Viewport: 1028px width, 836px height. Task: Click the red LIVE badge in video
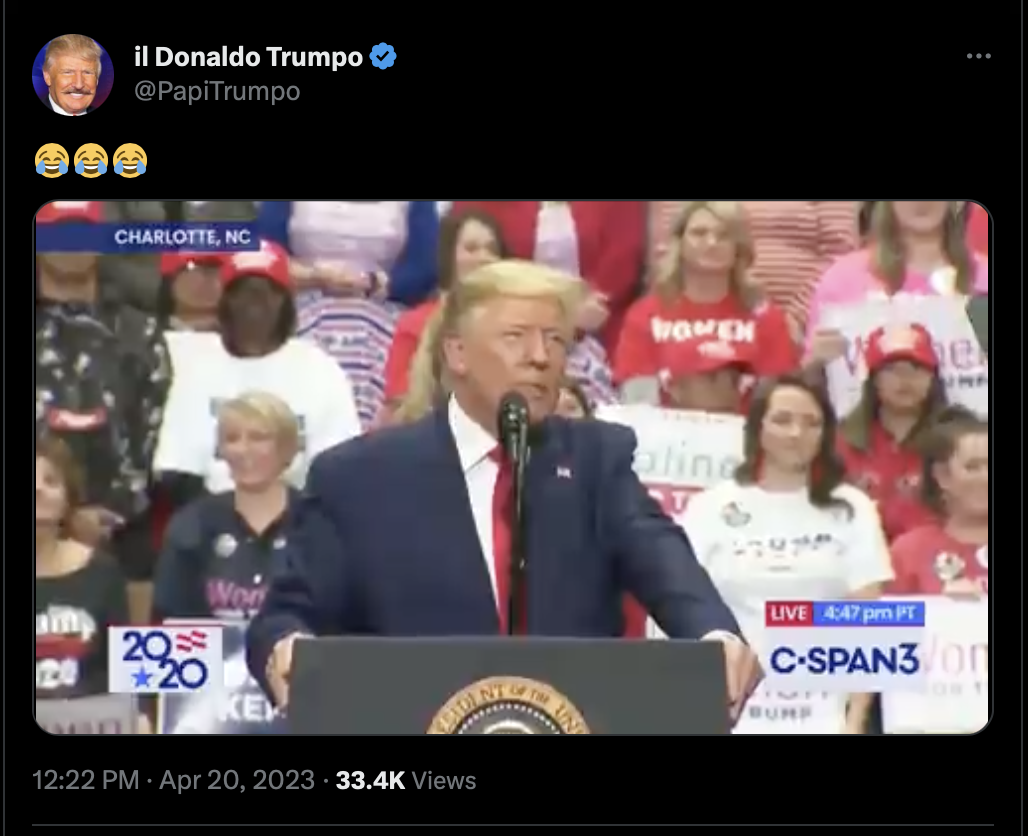[789, 613]
